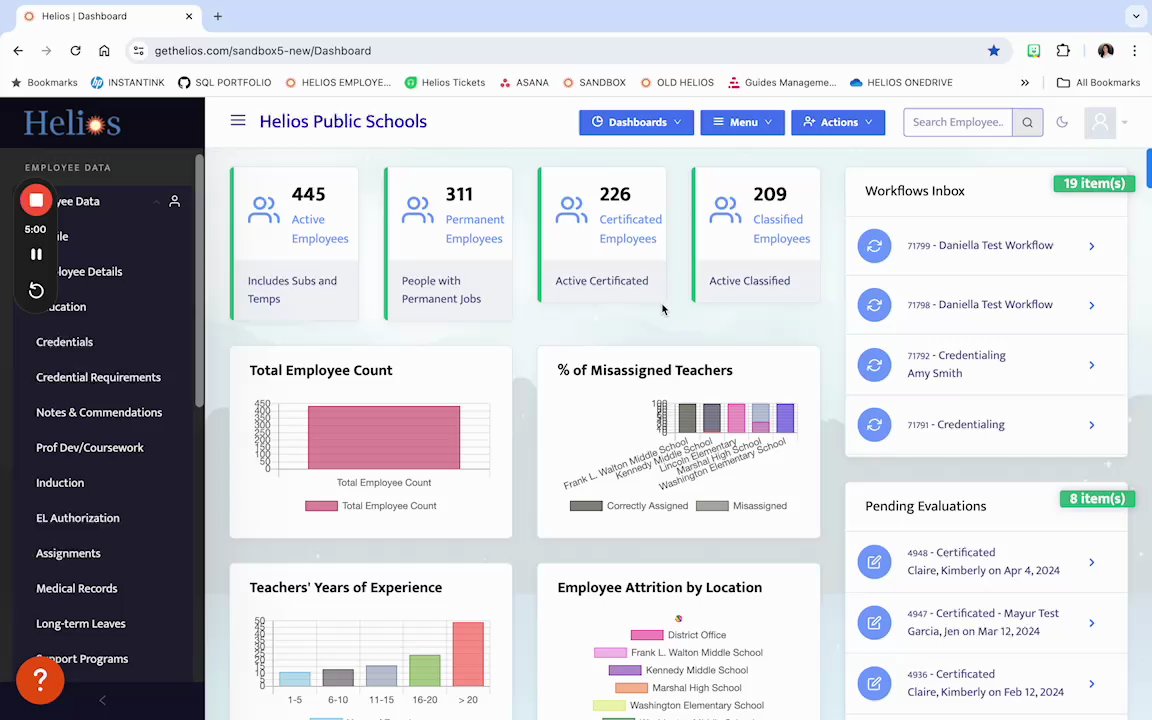
Task: Open Credentials in sidebar
Action: coord(64,342)
